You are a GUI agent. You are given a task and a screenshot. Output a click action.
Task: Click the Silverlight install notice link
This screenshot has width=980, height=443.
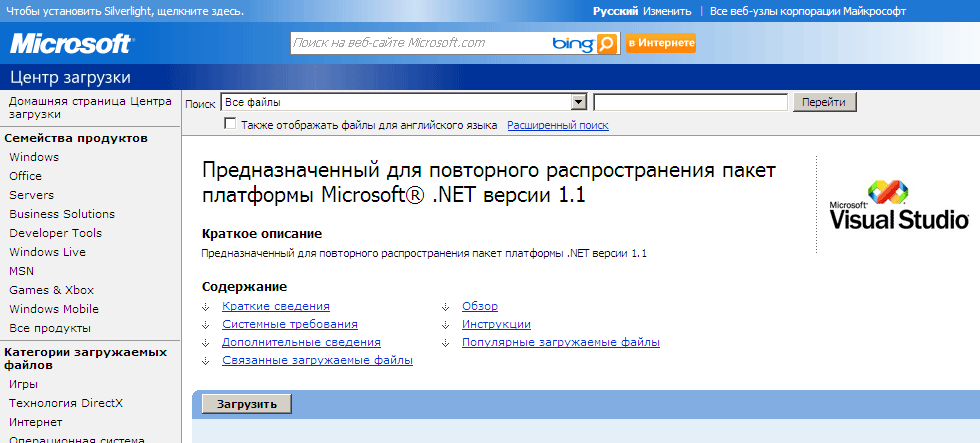click(x=125, y=11)
